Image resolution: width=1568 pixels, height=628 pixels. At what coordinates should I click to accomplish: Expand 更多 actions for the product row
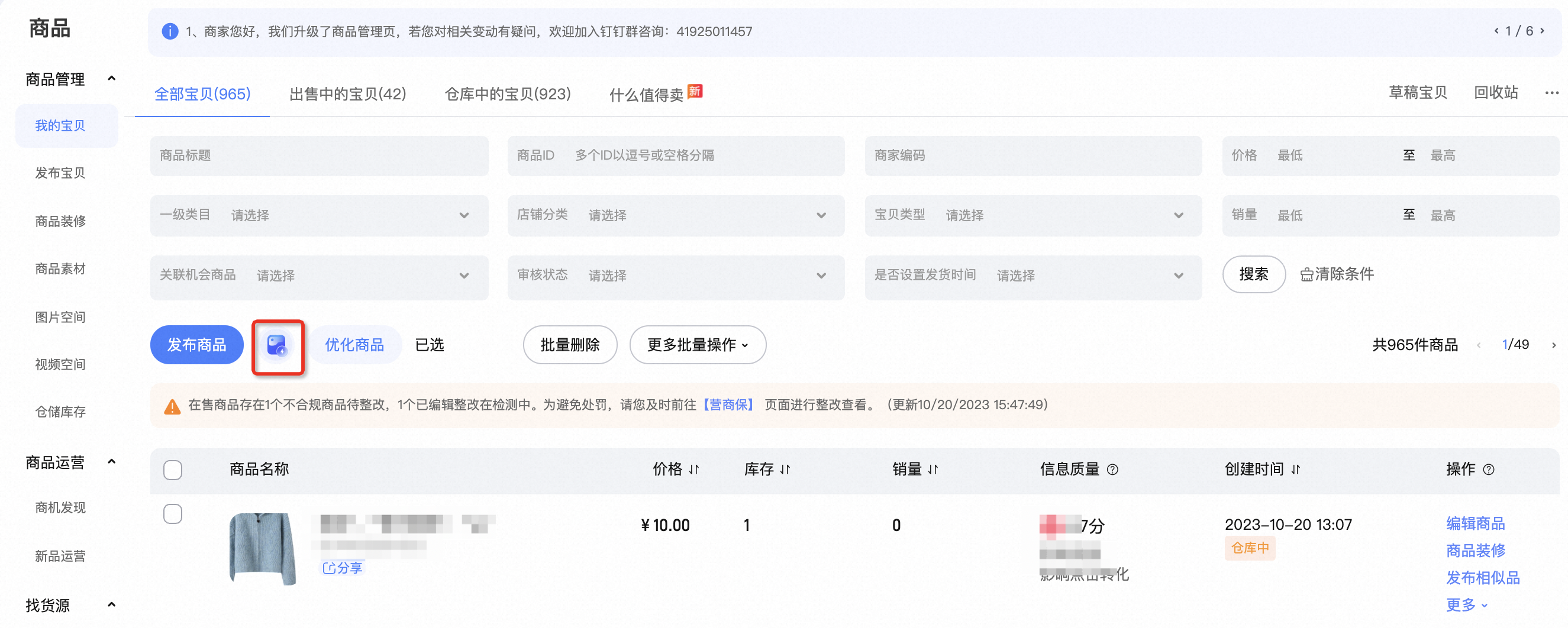point(1467,605)
